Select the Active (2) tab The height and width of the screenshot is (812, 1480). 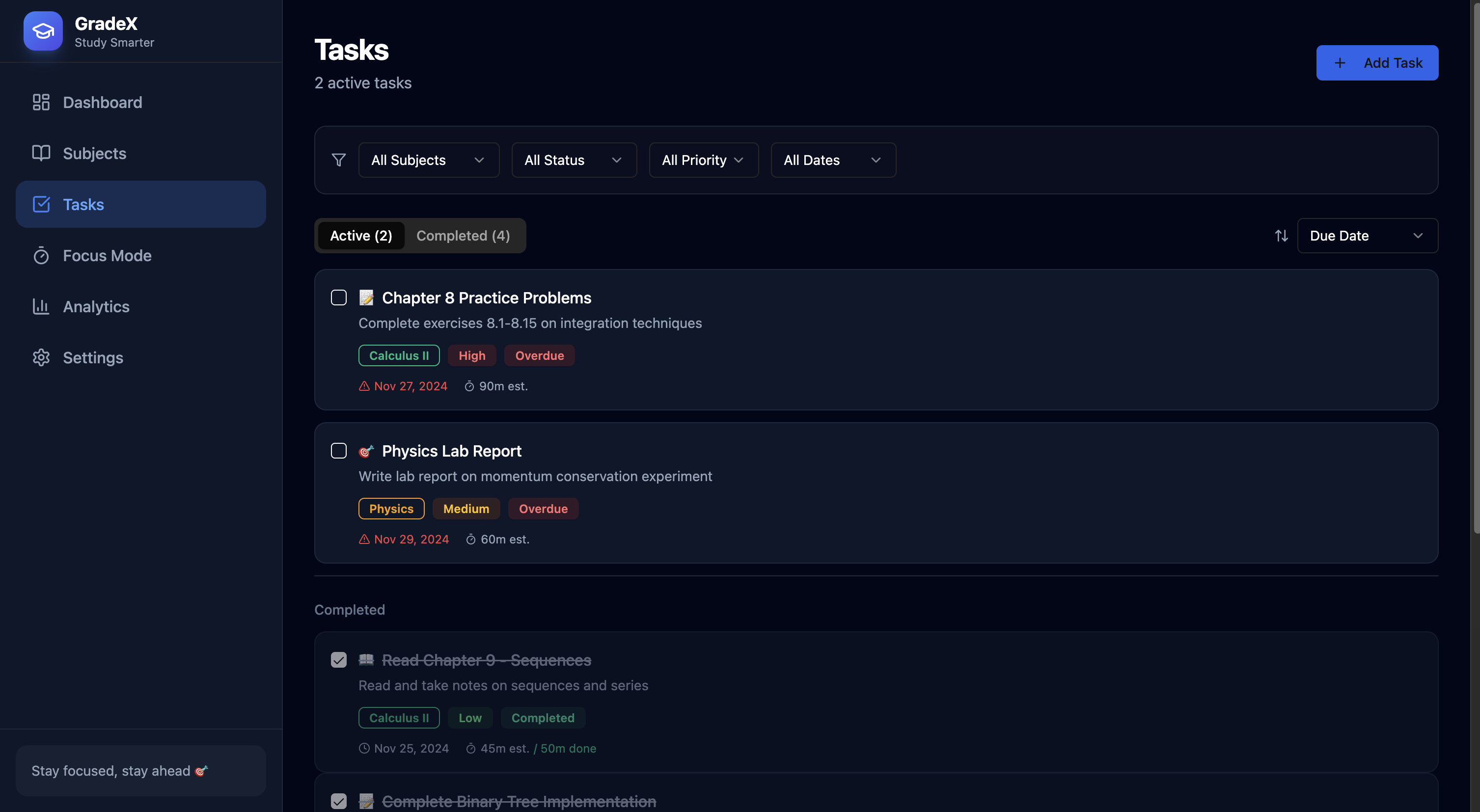(x=361, y=236)
